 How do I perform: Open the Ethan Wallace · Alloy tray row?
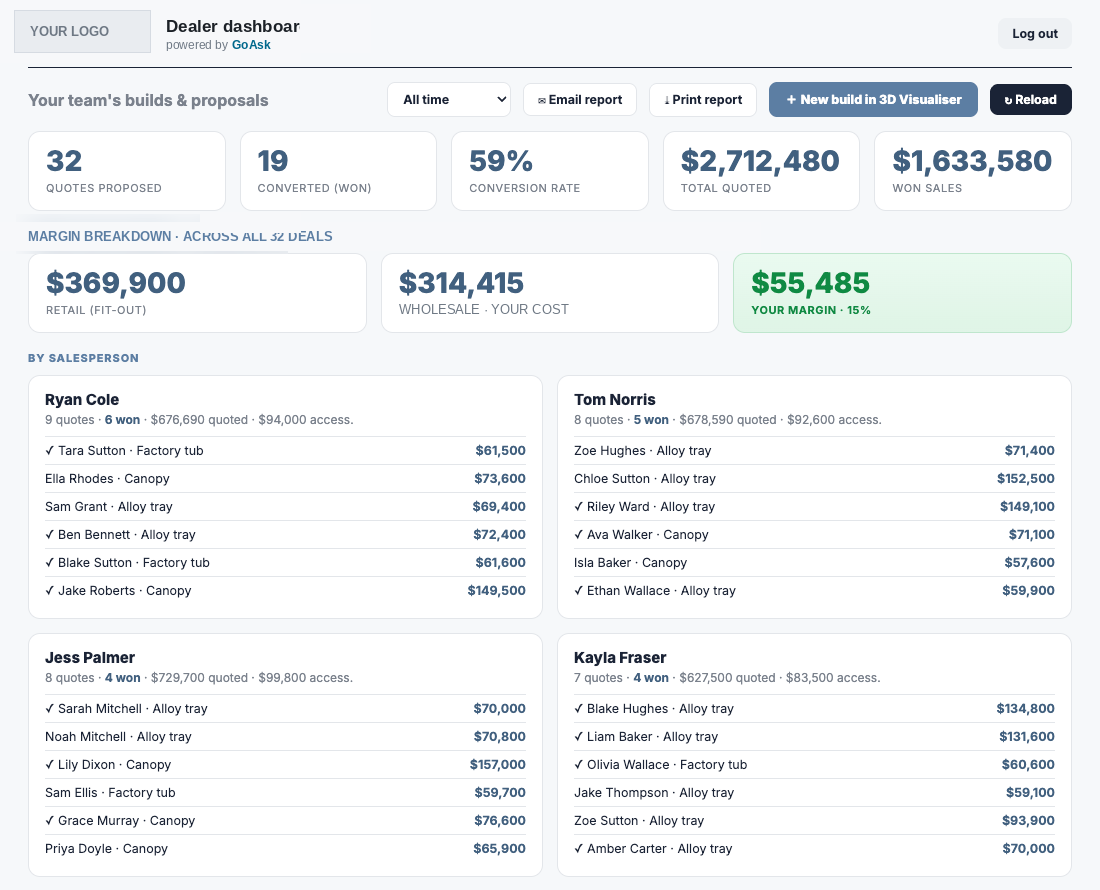(x=814, y=591)
